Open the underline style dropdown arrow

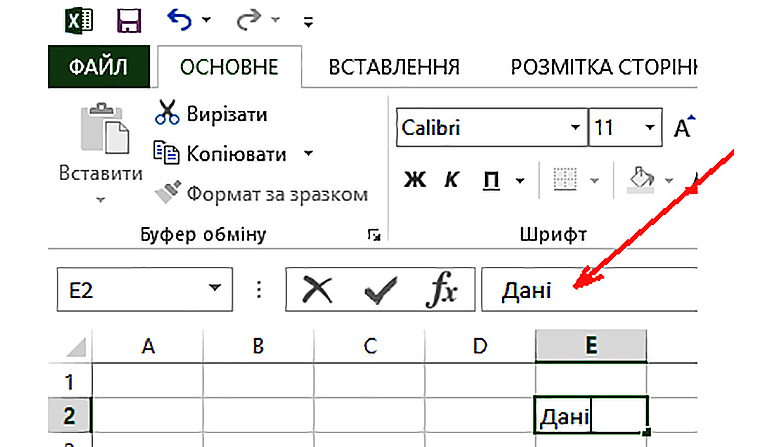[x=520, y=181]
